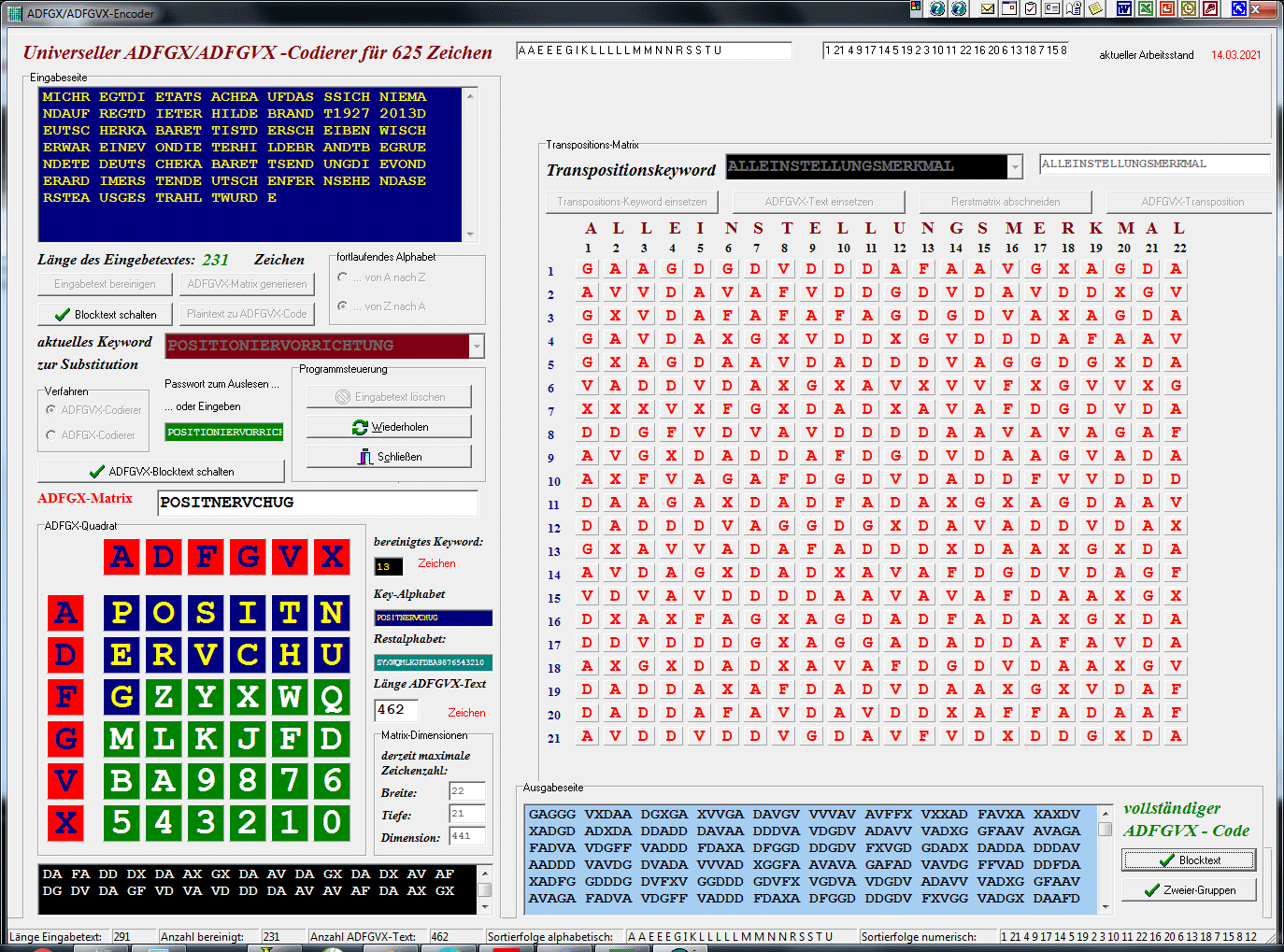Click the password input field POSITIONIERVORRICH
Image resolution: width=1284 pixels, height=952 pixels.
[x=224, y=433]
